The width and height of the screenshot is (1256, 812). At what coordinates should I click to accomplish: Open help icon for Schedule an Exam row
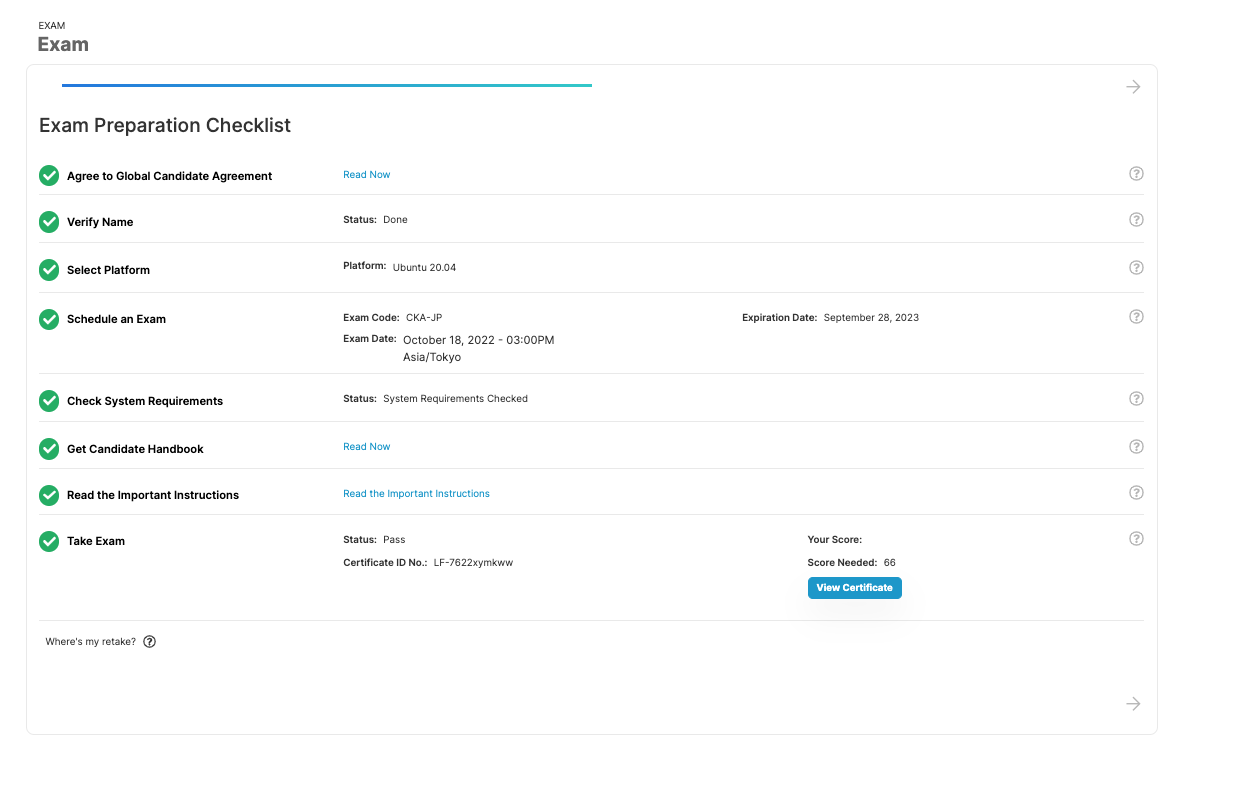(1136, 317)
